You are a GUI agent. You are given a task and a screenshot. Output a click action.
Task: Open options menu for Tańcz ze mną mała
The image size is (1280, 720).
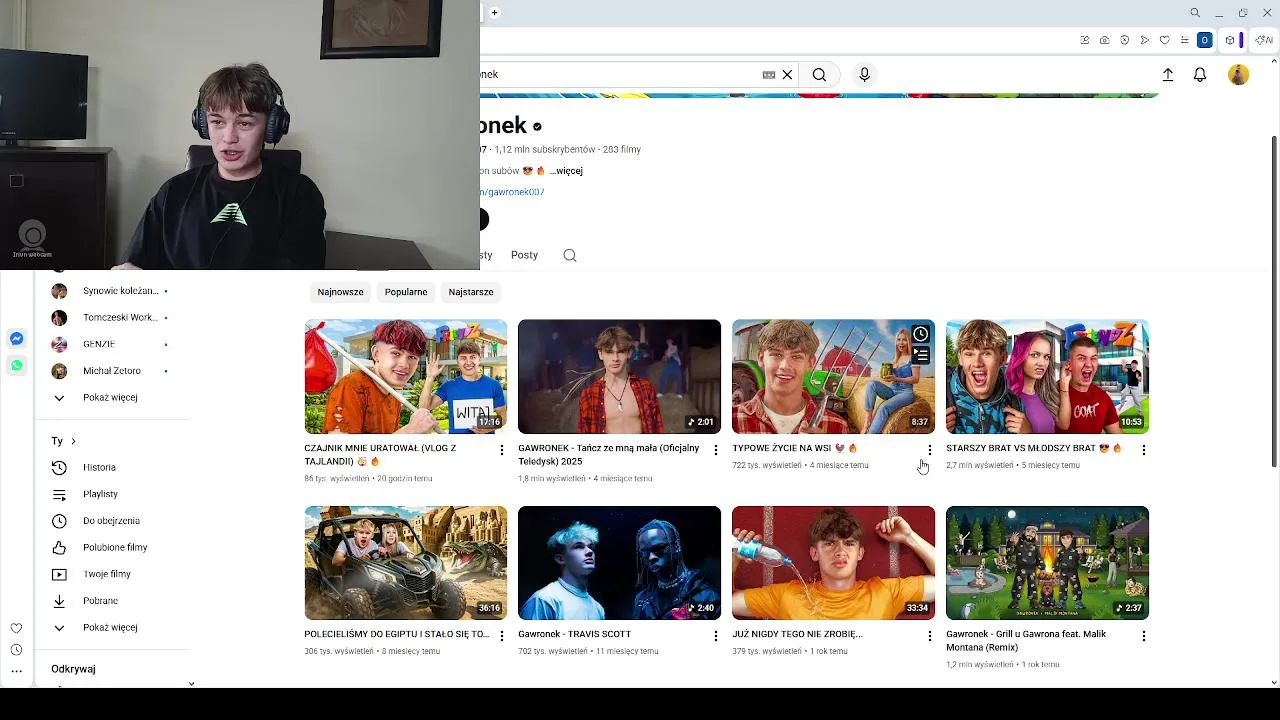(x=716, y=450)
